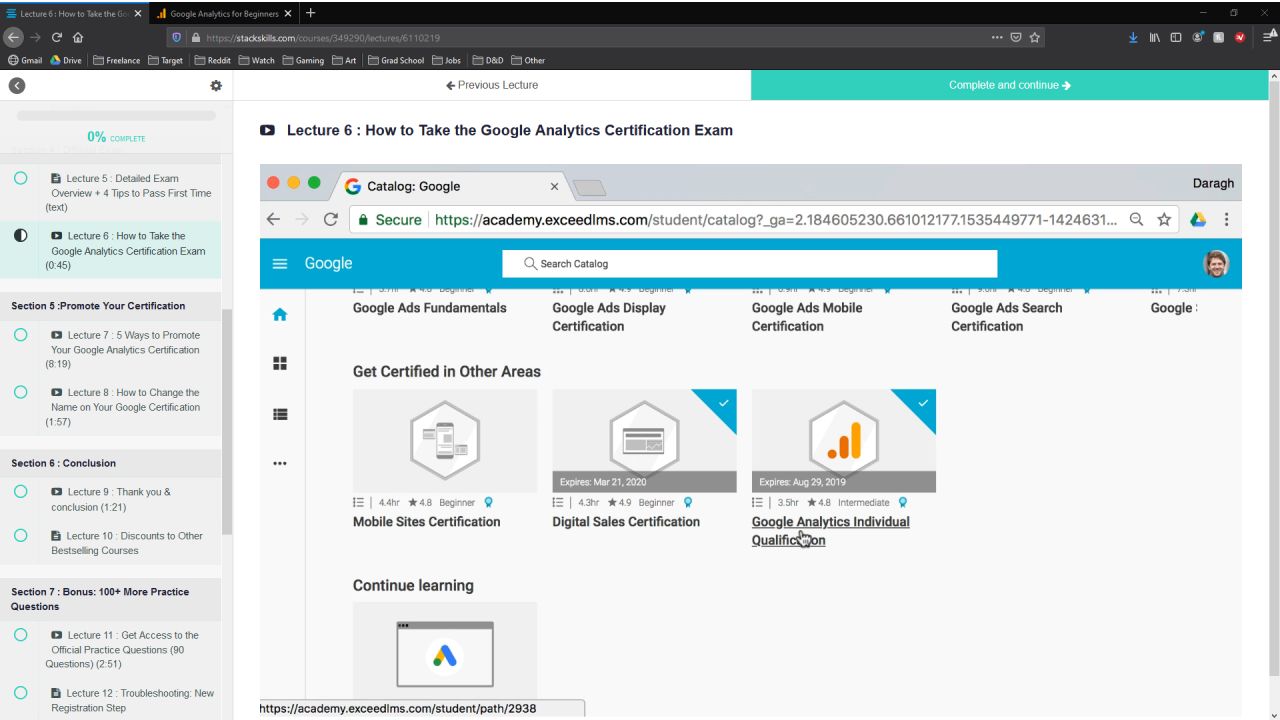The image size is (1280, 720).
Task: Toggle completion circle for Lecture 8
Action: (x=20, y=392)
